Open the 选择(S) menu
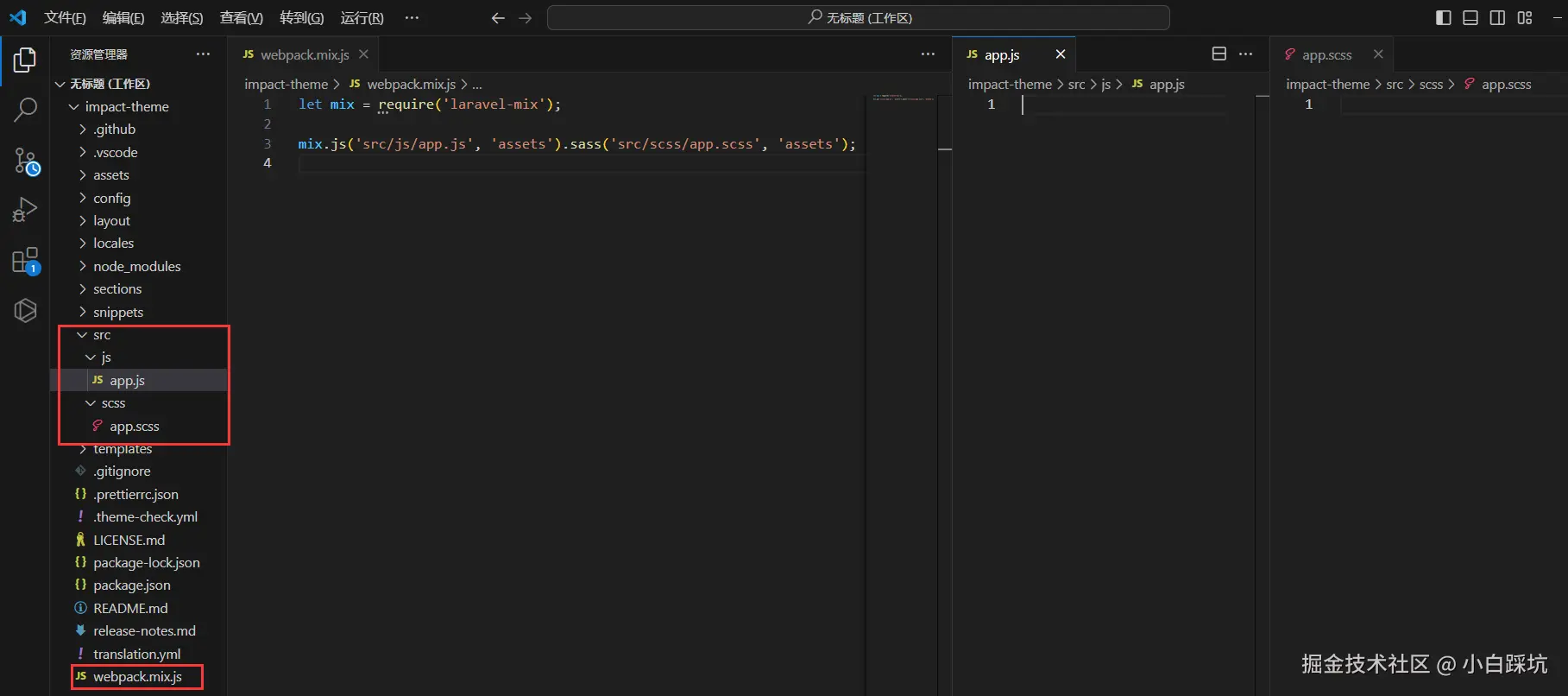 coord(182,18)
